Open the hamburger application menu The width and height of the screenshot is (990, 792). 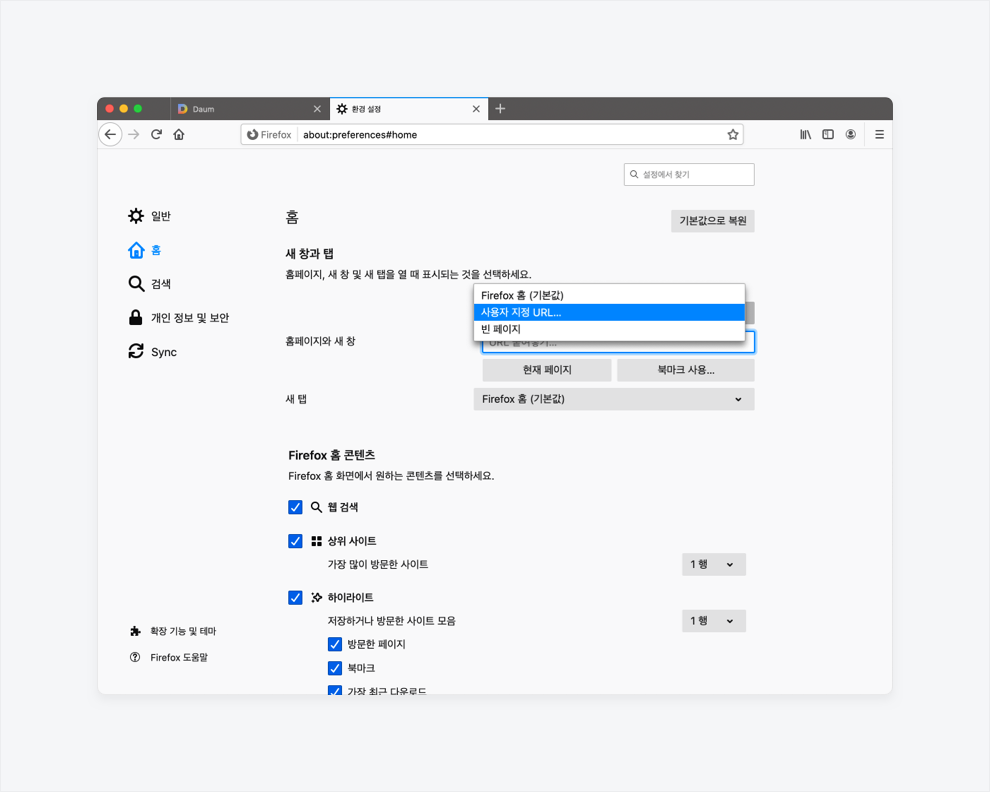(x=879, y=135)
